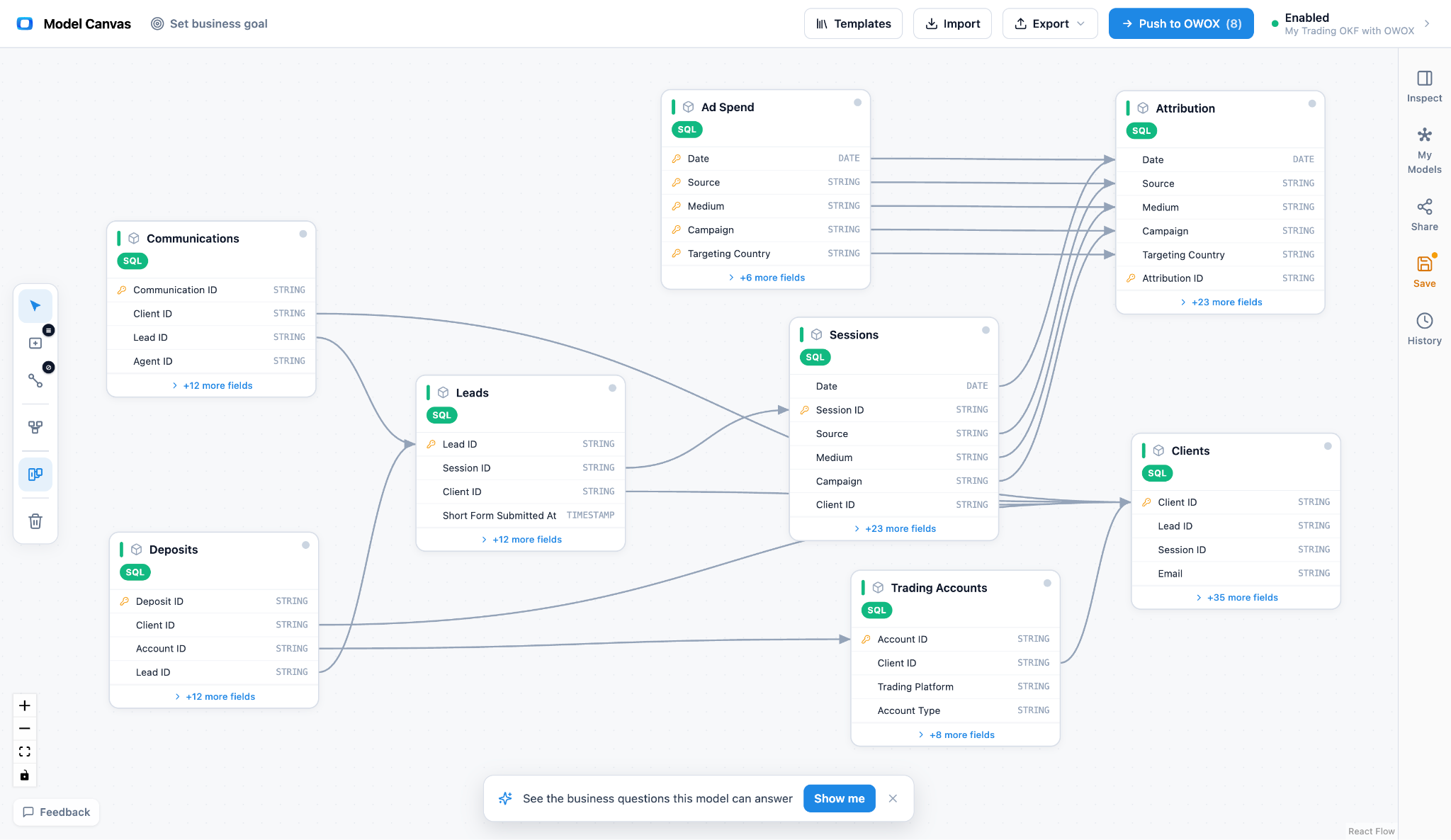Open the Feedback form
Screen dimensions: 1451x840
pyautogui.click(x=57, y=812)
